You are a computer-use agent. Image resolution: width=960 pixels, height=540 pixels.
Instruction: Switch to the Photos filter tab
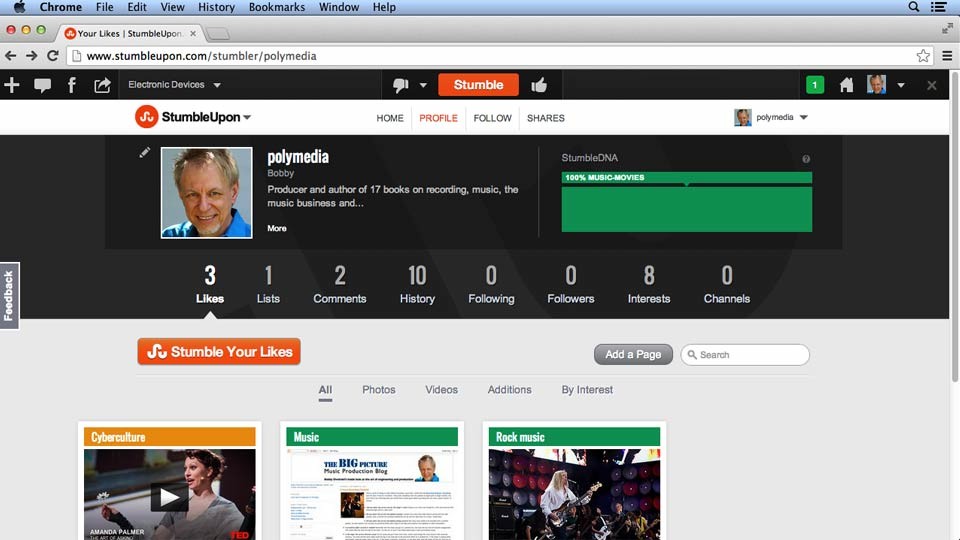pos(378,389)
